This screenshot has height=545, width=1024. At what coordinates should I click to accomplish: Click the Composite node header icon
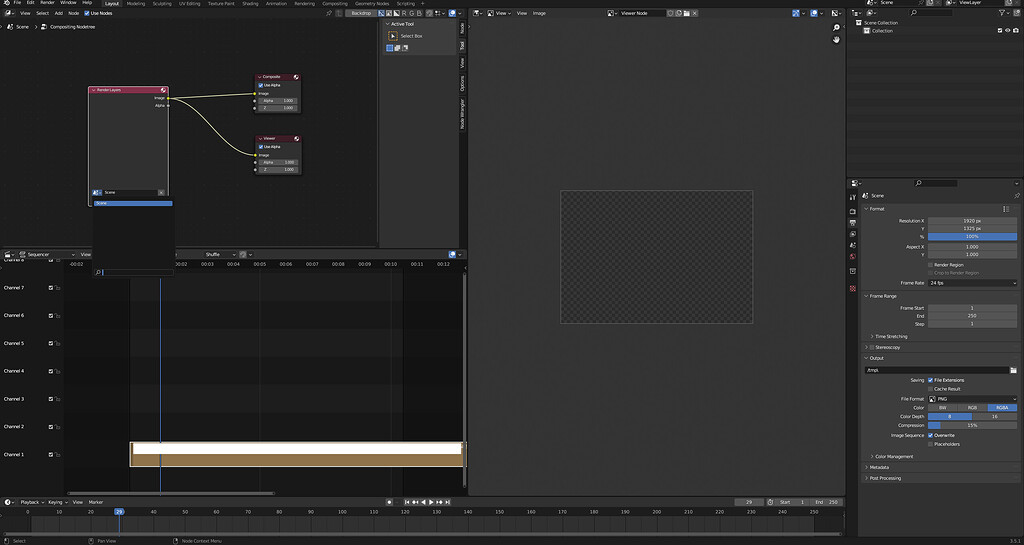[296, 77]
